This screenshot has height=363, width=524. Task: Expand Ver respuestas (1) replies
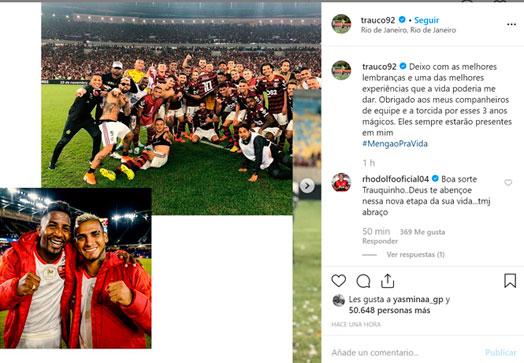click(415, 255)
